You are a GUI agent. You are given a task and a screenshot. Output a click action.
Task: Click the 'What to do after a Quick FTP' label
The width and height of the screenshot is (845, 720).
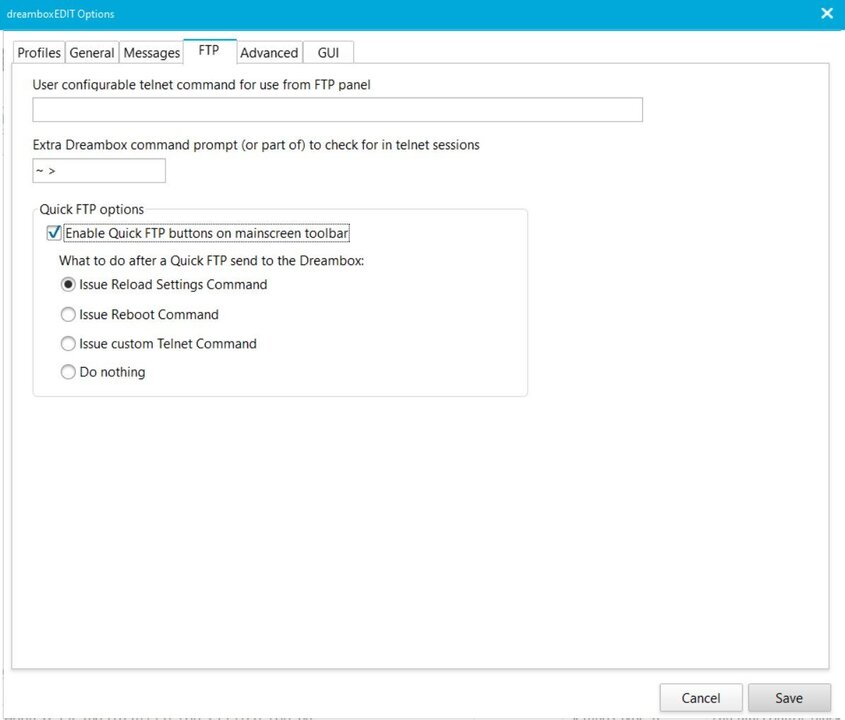pos(212,260)
